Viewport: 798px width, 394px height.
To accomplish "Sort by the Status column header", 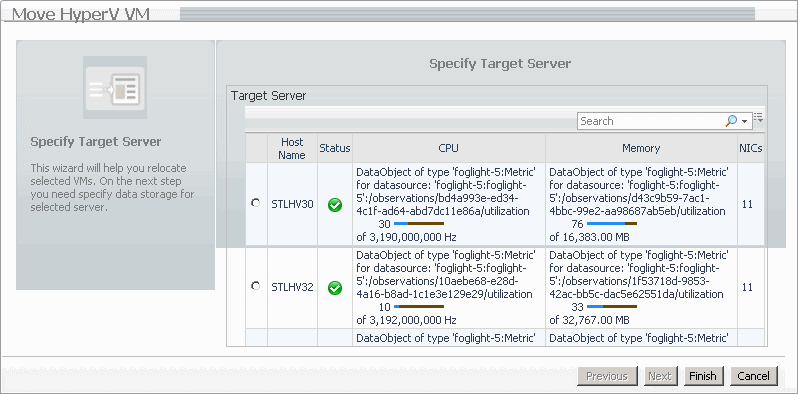I will click(x=335, y=149).
